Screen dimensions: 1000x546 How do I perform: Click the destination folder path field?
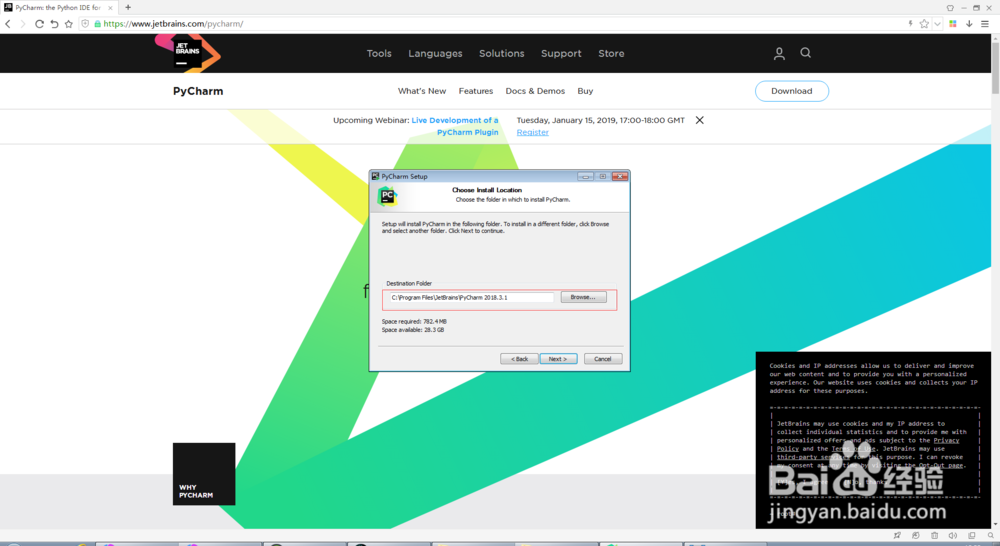pyautogui.click(x=471, y=297)
